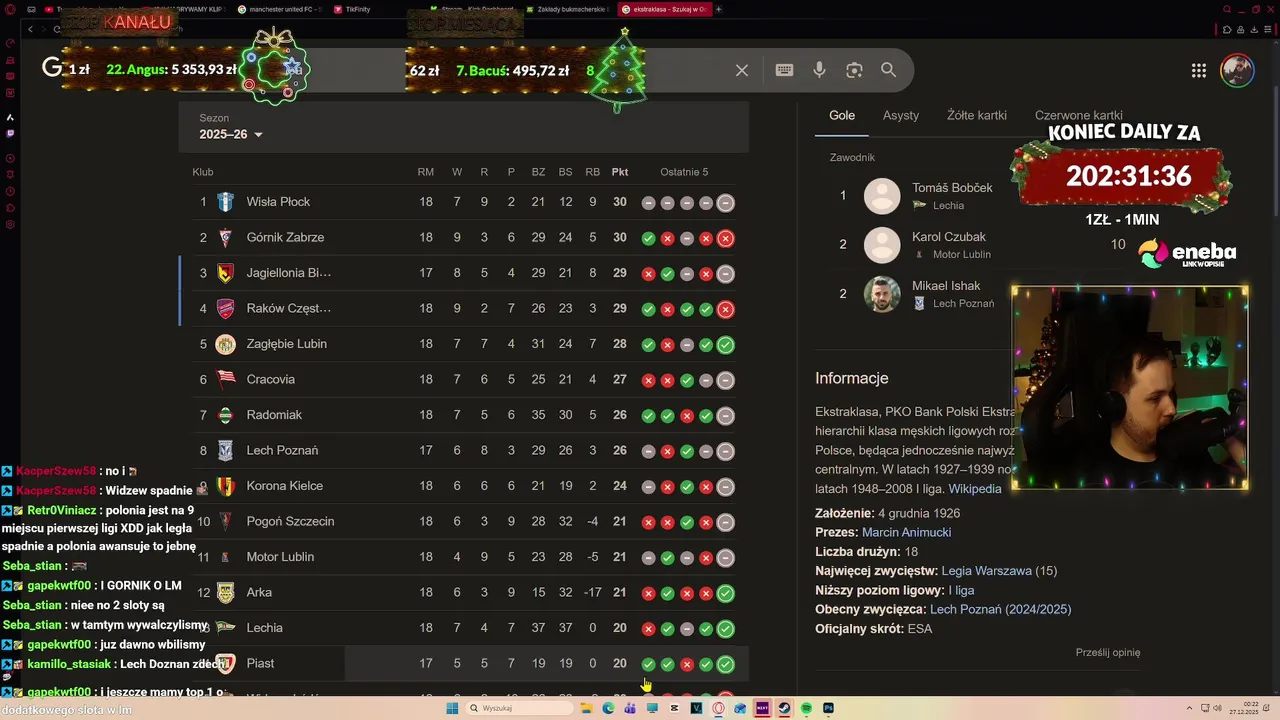Click the magnifier search button

click(x=888, y=70)
